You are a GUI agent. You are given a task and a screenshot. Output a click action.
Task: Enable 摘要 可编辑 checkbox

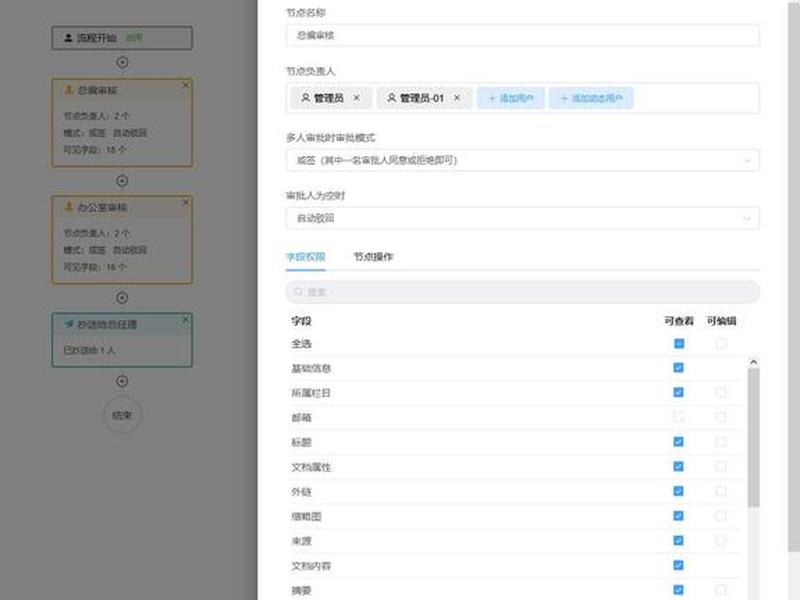pos(720,590)
